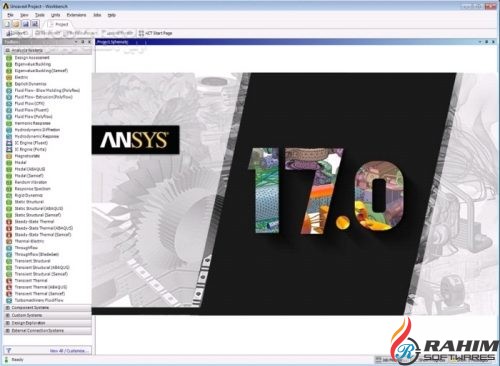Expand the Design Exploration group
The image size is (500, 366).
click(x=7, y=323)
